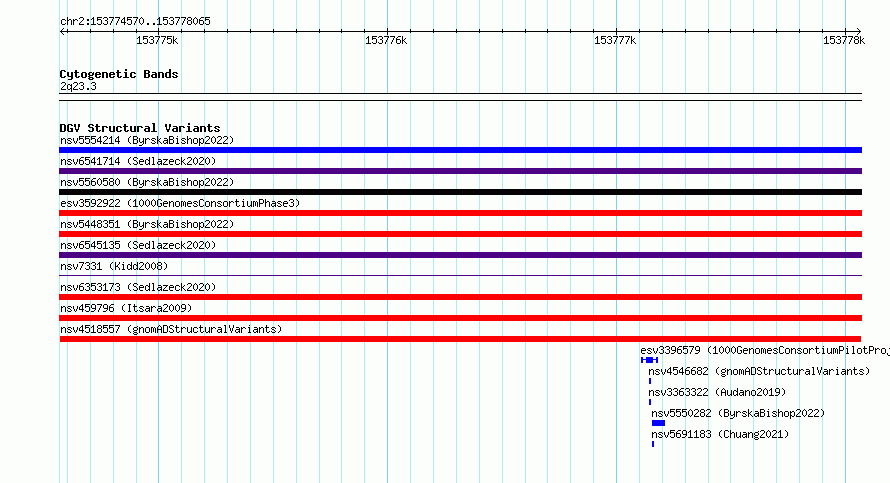Select the short blue block under nsv5550282
890x483 pixels.
[658, 423]
